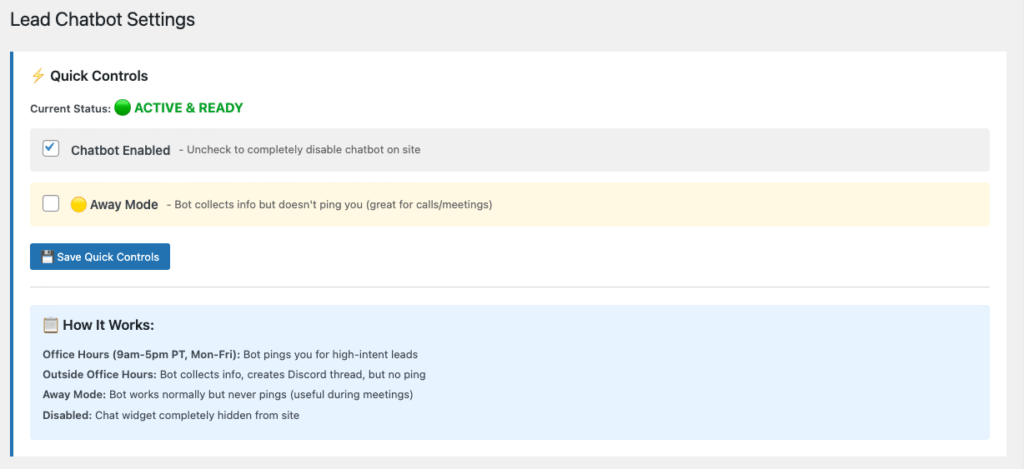Enable the Away Mode checkbox
Screen dimensions: 1024x469
[x=51, y=204]
